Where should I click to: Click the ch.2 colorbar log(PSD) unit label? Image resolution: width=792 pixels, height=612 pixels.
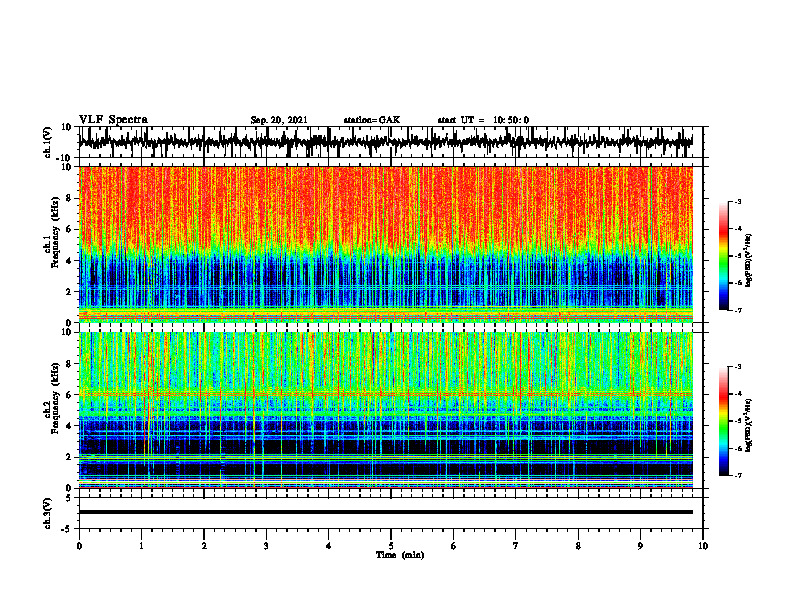[x=749, y=426]
